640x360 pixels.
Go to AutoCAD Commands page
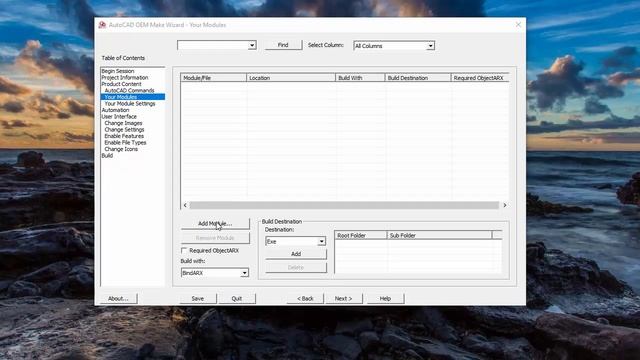129,91
